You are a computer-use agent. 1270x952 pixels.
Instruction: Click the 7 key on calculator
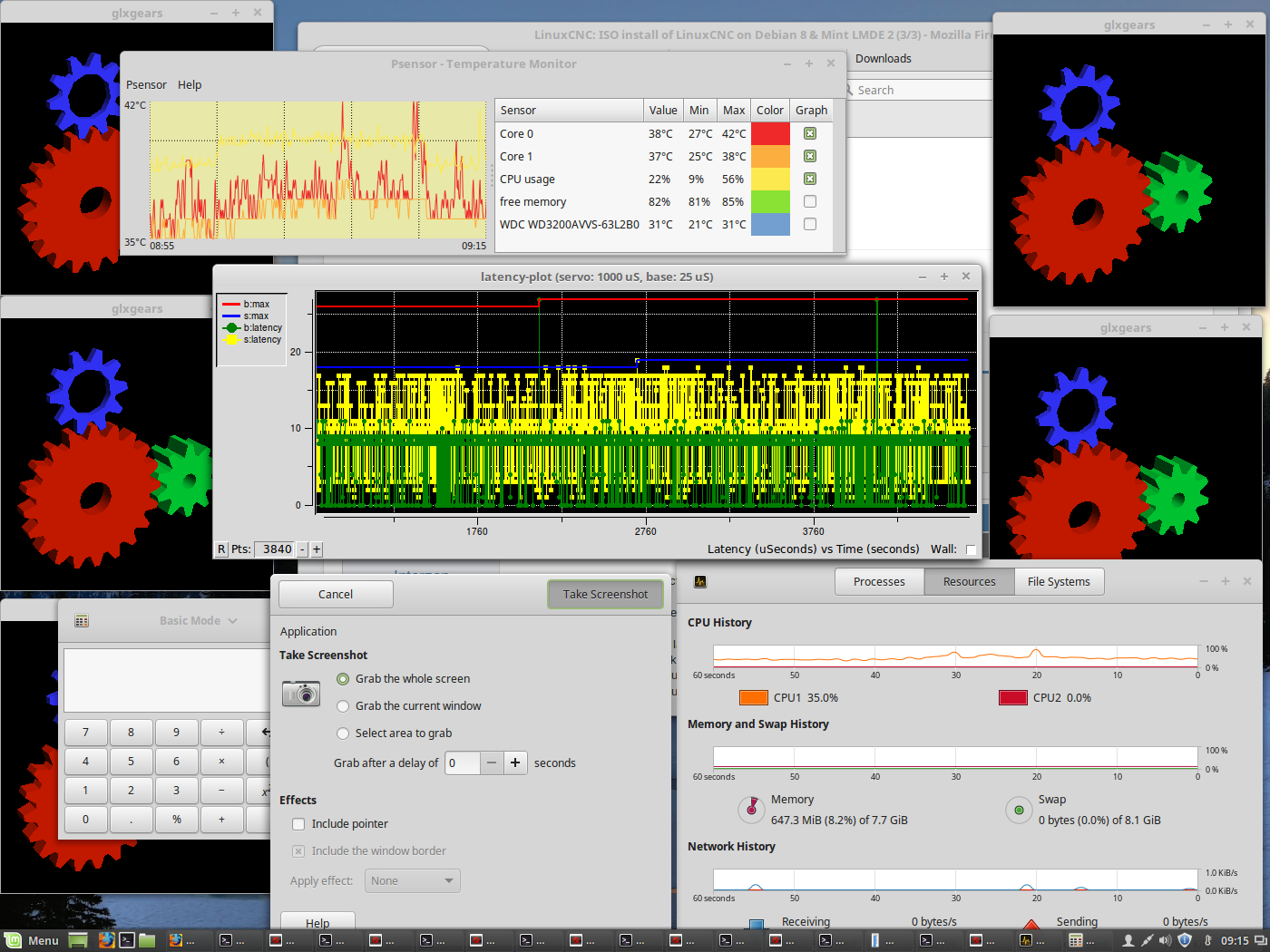pyautogui.click(x=85, y=733)
